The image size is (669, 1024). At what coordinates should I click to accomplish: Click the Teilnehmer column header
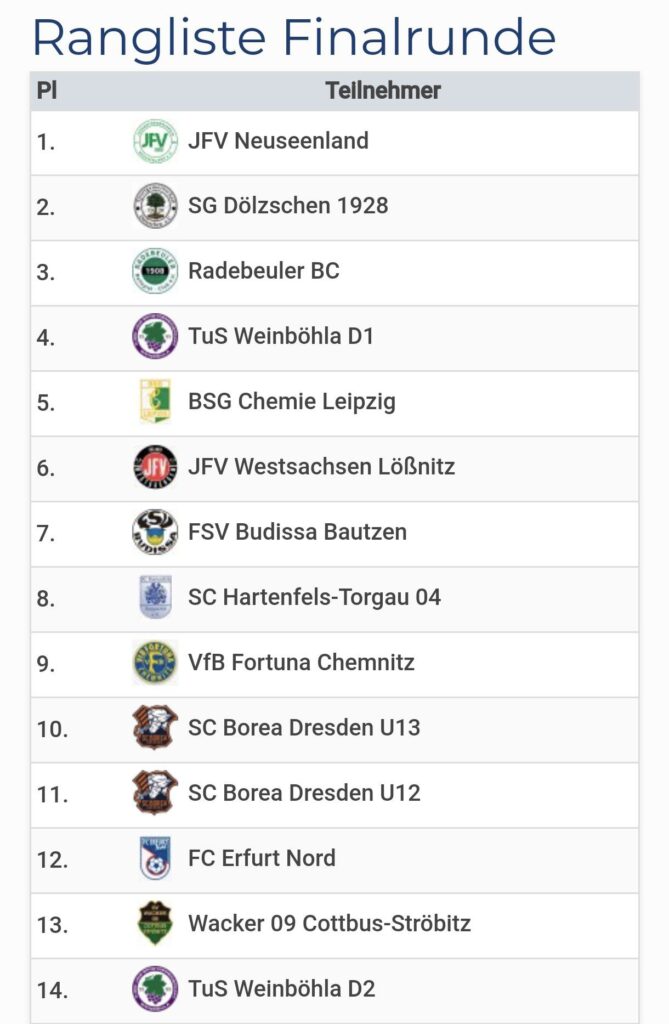(x=383, y=91)
